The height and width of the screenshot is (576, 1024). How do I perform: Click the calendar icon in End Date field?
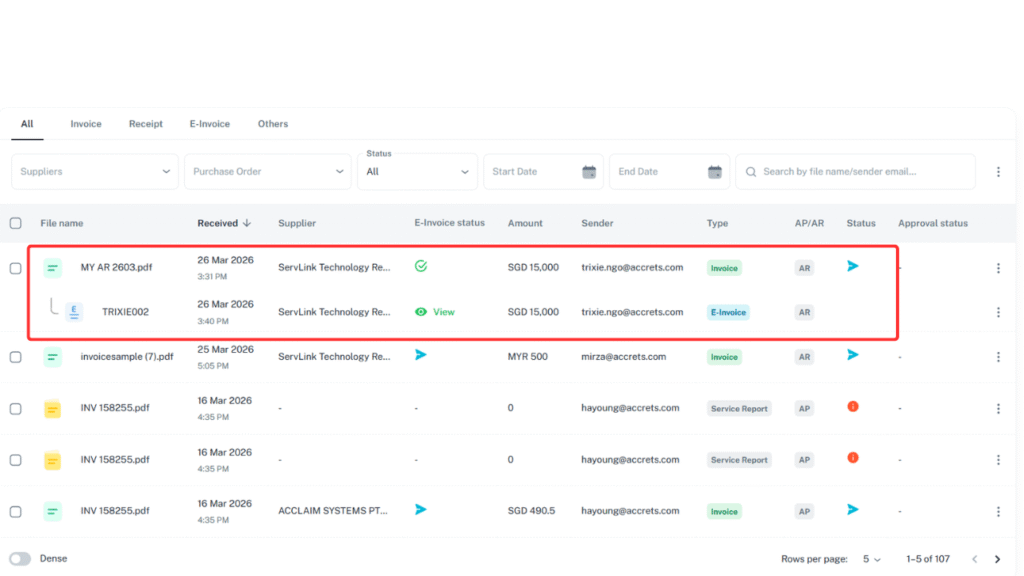tap(715, 172)
